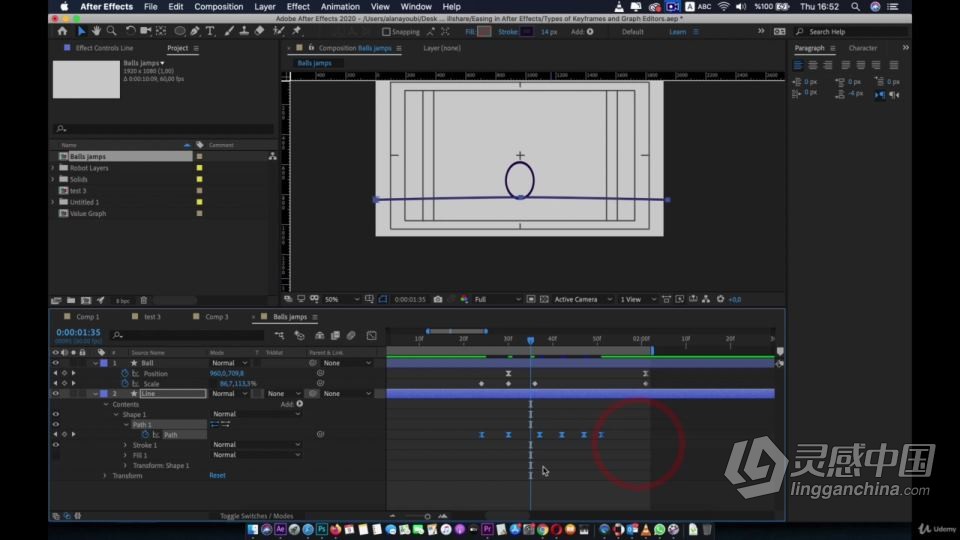Hide the Line layer eye
960x540 pixels.
coord(56,394)
